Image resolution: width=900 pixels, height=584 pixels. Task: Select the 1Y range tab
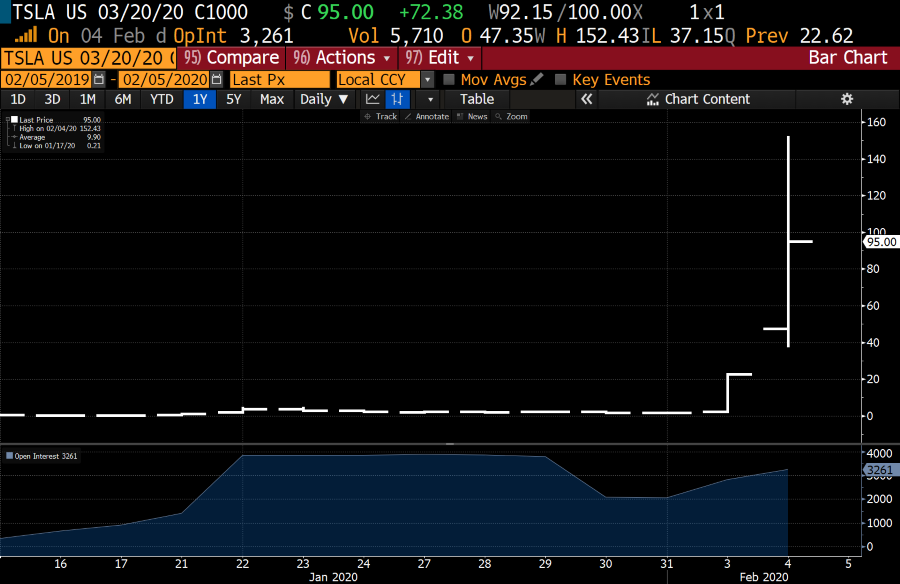pos(200,99)
